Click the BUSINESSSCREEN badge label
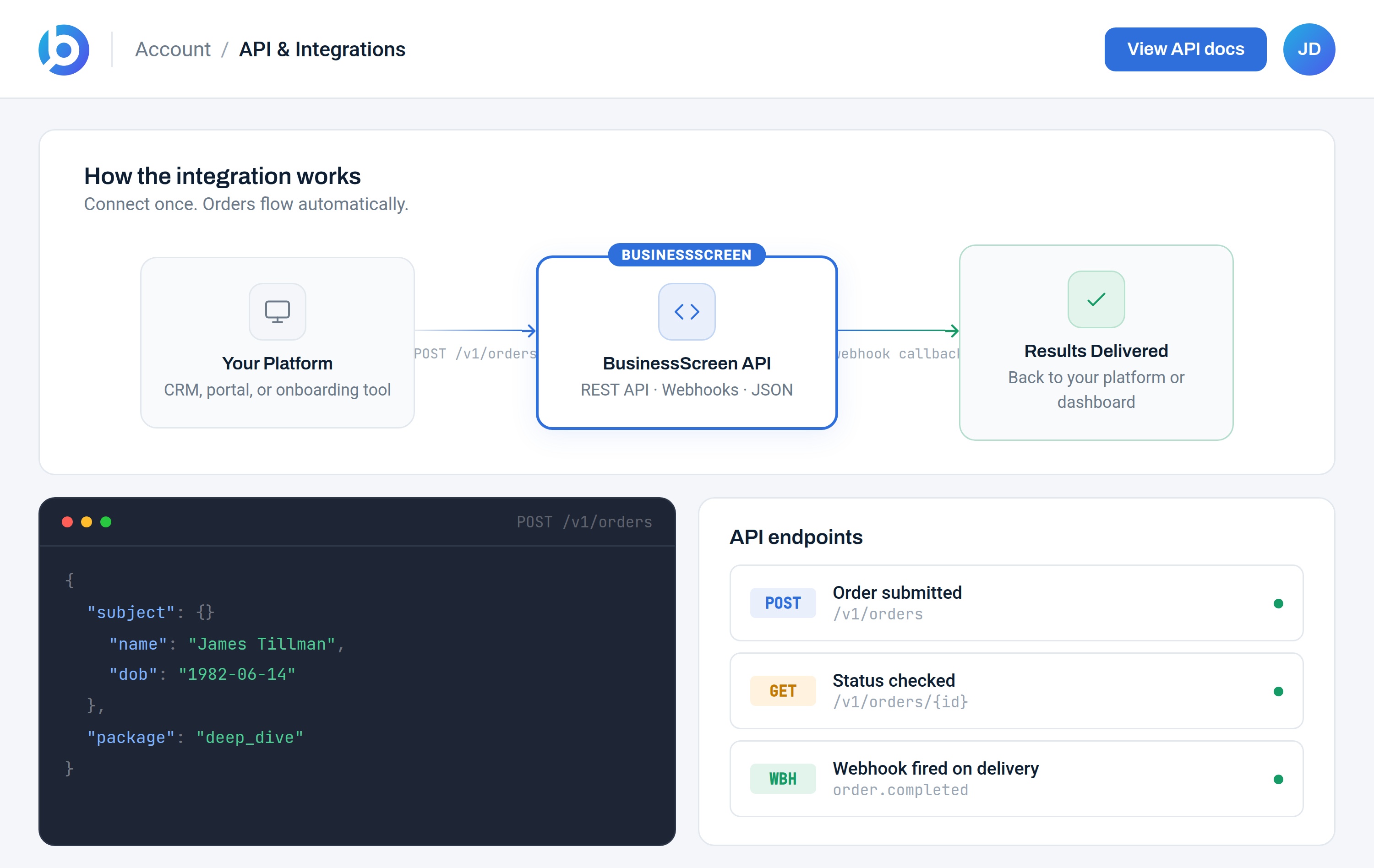This screenshot has width=1374, height=868. pyautogui.click(x=687, y=255)
